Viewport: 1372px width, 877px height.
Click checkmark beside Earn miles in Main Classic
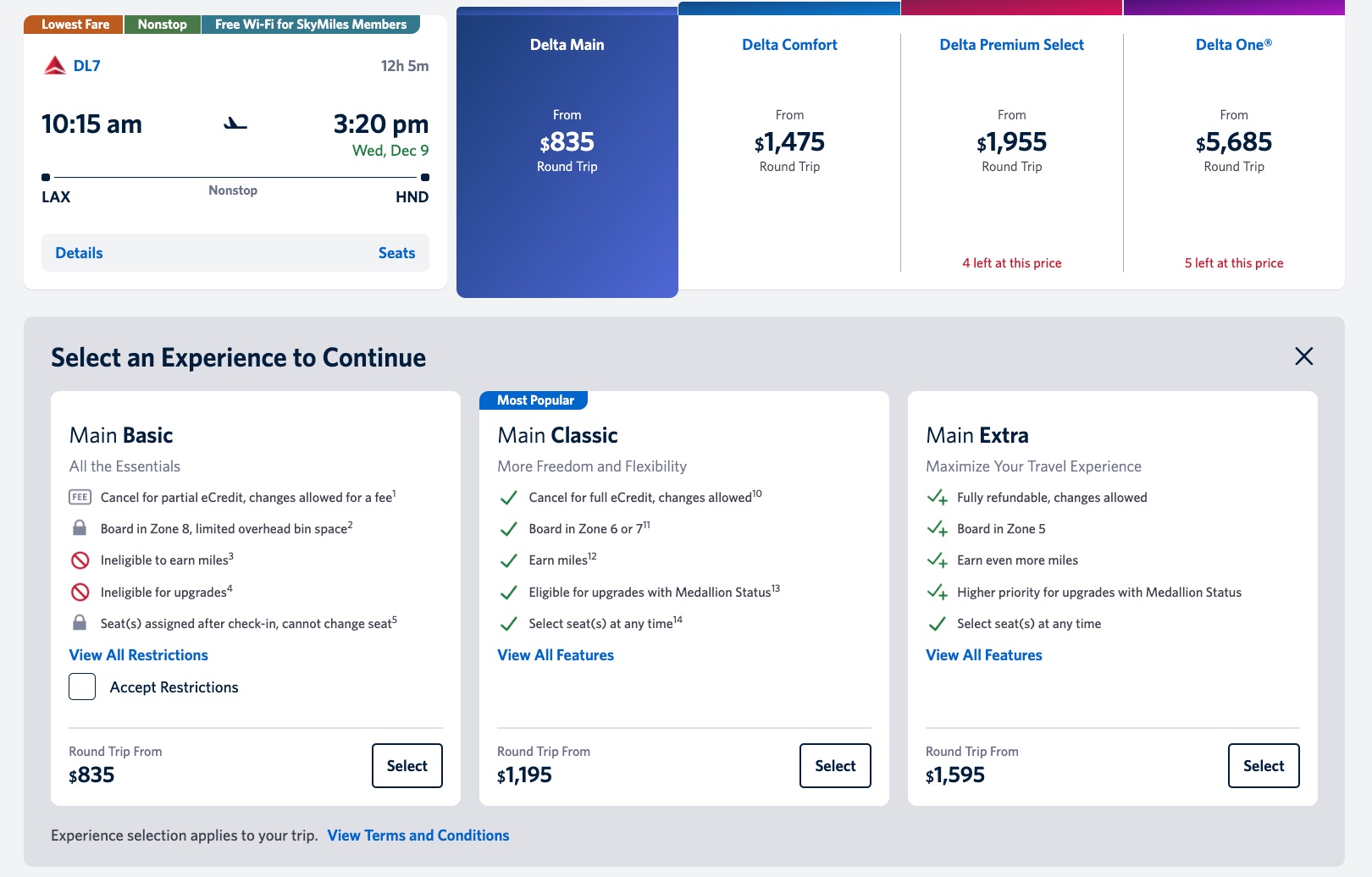pyautogui.click(x=508, y=560)
